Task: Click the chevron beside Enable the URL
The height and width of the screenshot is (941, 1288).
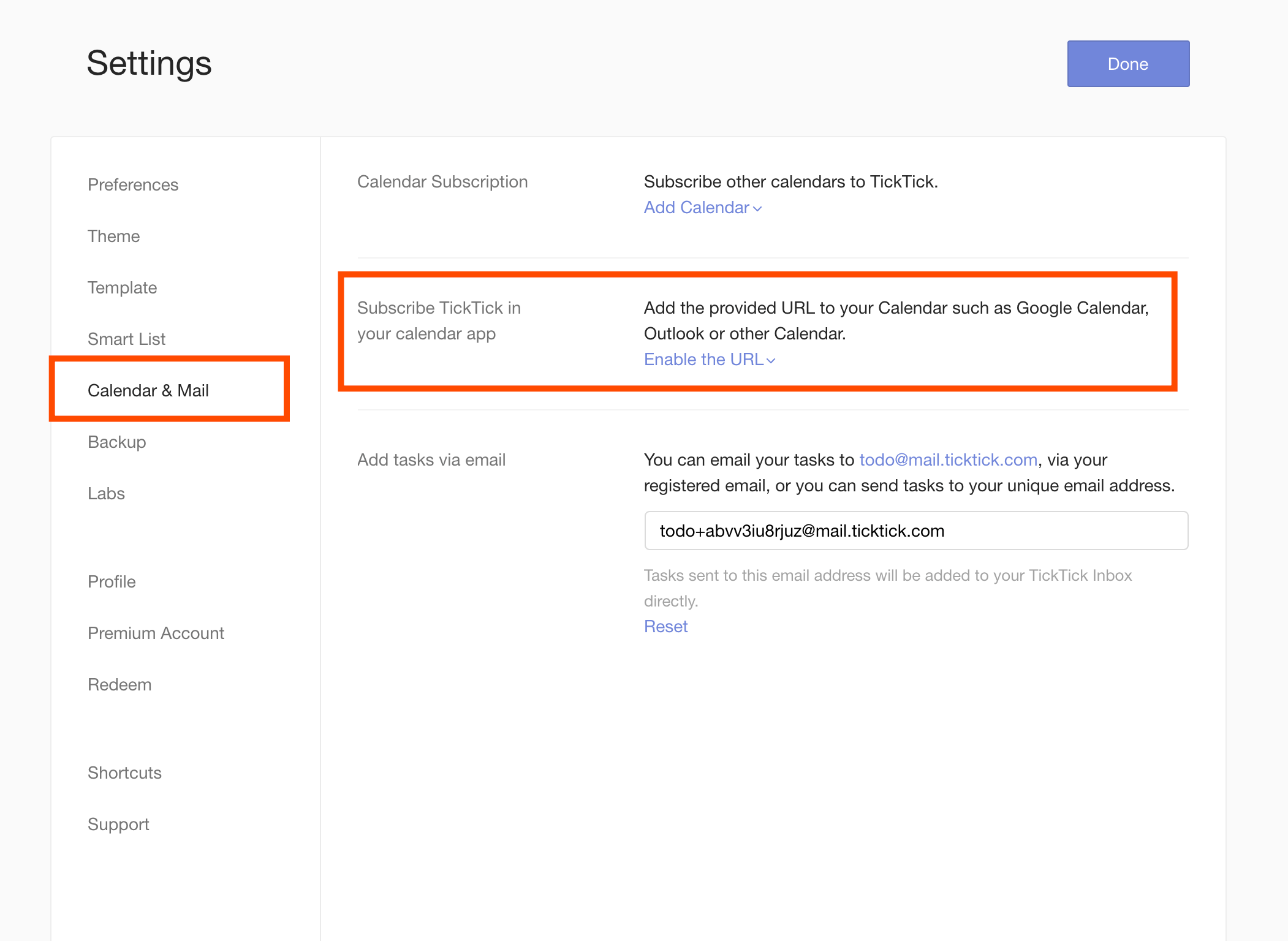Action: (x=771, y=361)
